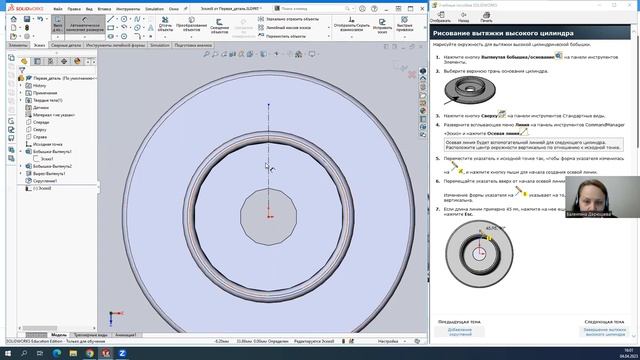Click Quick Snaps tool

click(404, 24)
